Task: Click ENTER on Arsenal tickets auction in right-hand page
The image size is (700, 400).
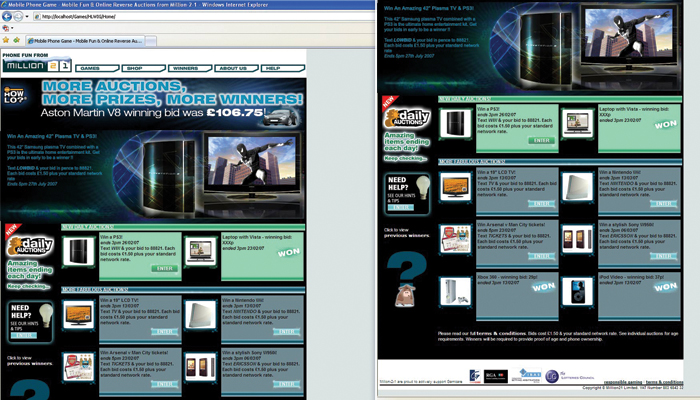Action: 542,256
